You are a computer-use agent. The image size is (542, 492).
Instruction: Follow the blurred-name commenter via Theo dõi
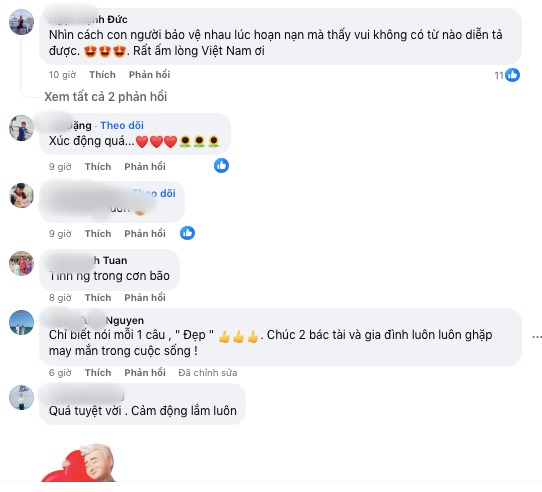click(155, 193)
